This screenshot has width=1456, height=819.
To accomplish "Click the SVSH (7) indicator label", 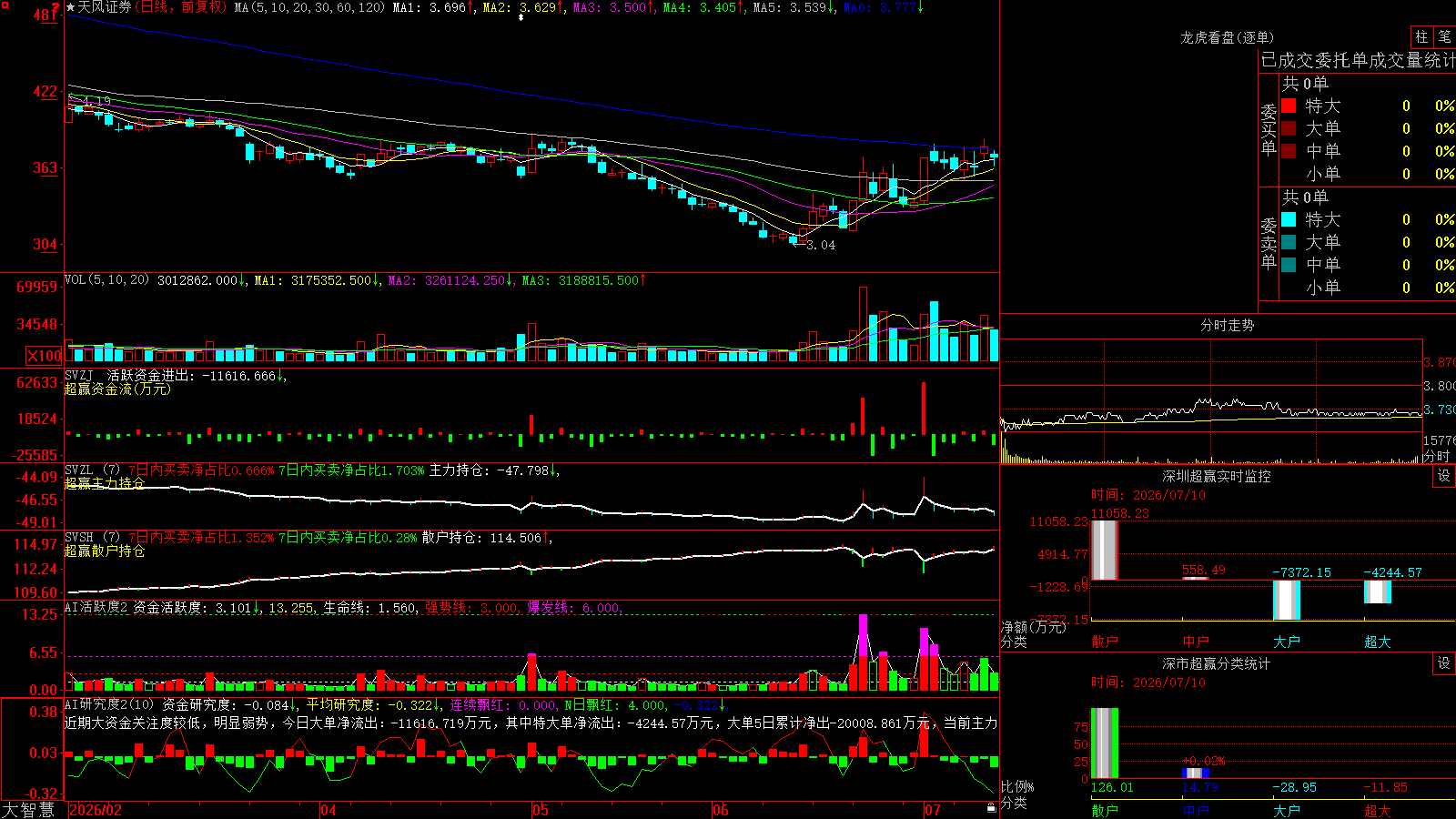I will pyautogui.click(x=93, y=538).
